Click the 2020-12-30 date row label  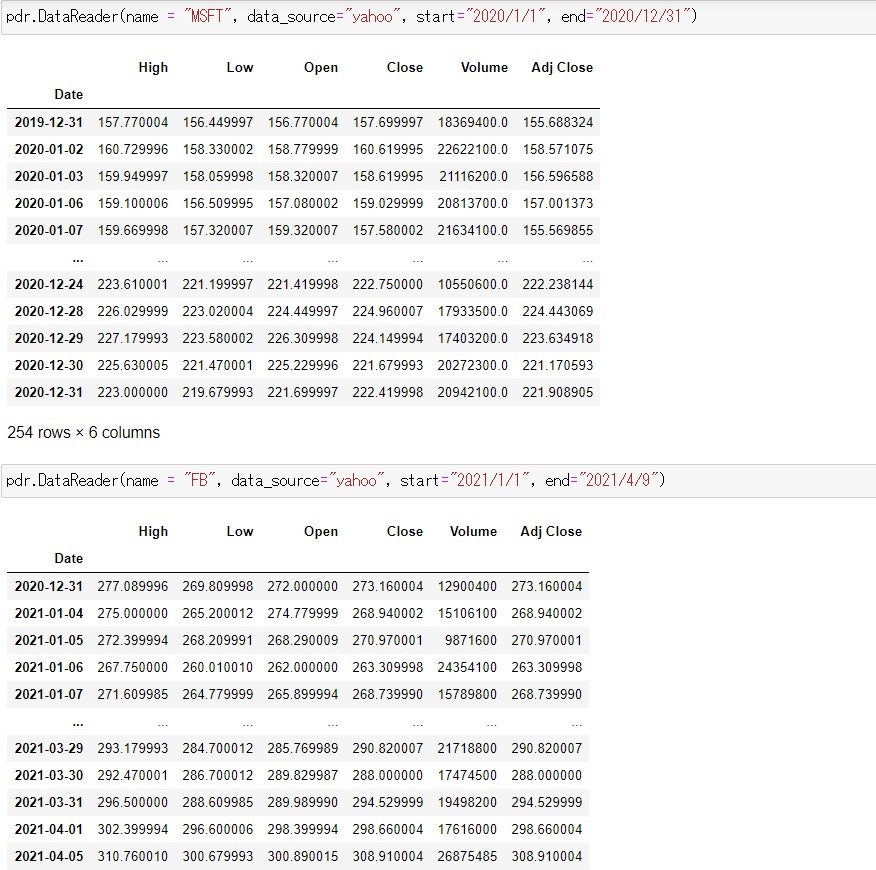[49, 365]
